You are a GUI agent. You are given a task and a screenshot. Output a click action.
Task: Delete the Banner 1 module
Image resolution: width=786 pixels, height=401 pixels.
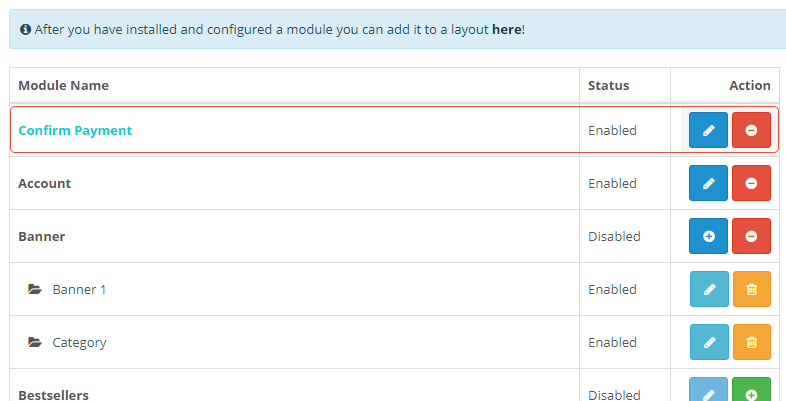752,289
